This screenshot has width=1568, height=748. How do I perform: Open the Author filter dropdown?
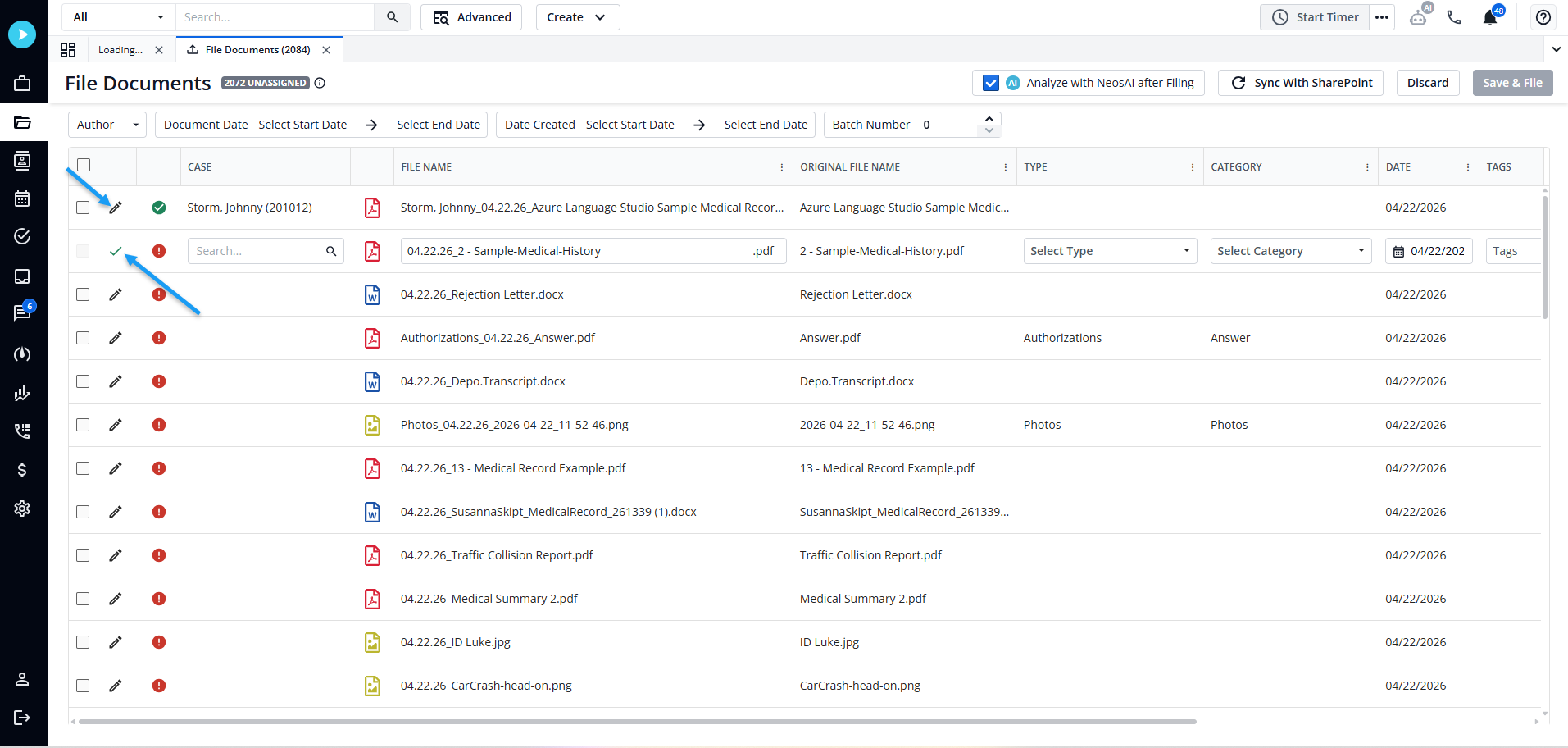[x=107, y=125]
